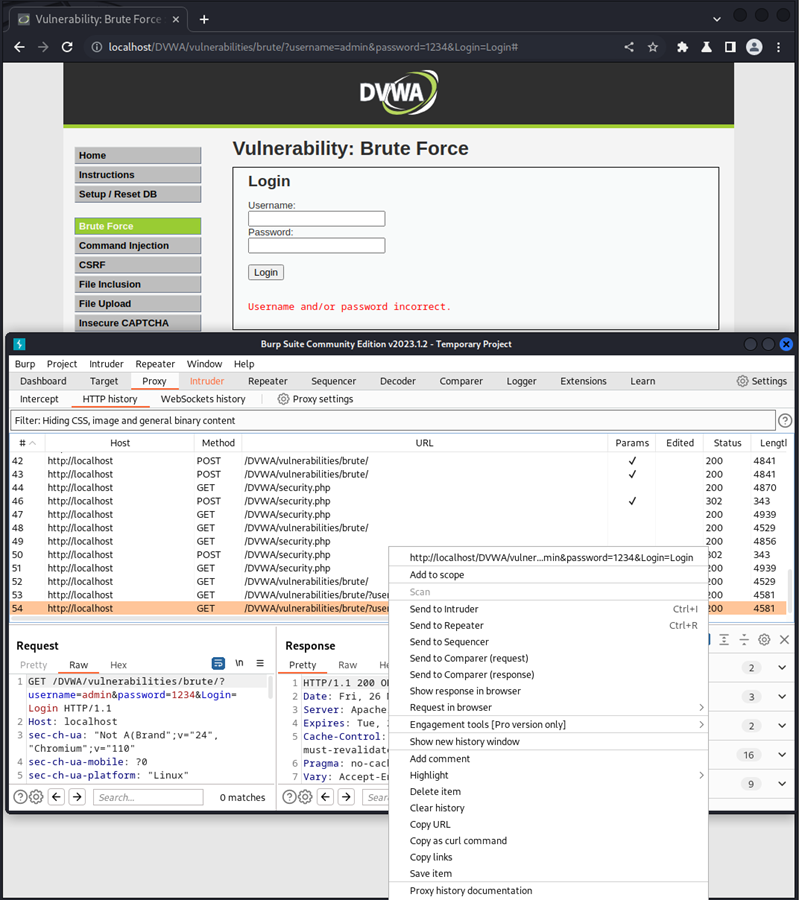Open Response search settings gear
Image resolution: width=799 pixels, height=900 pixels.
(305, 797)
